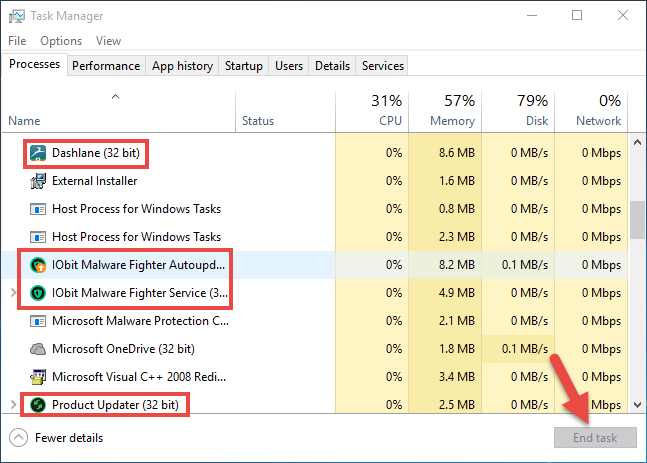Click 4.9 MB memory value

(x=456, y=293)
